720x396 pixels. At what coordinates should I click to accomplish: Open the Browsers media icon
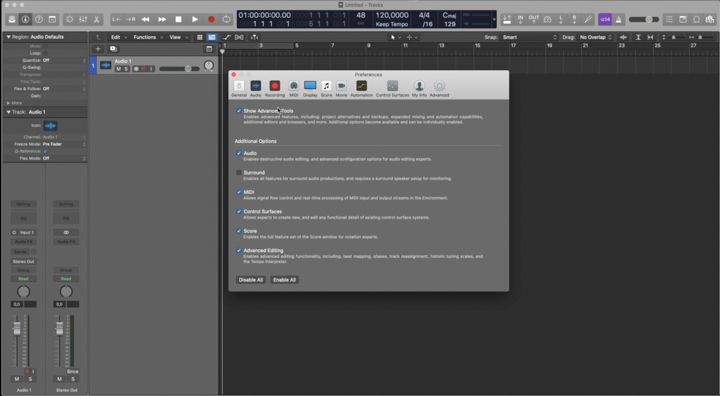(x=710, y=19)
